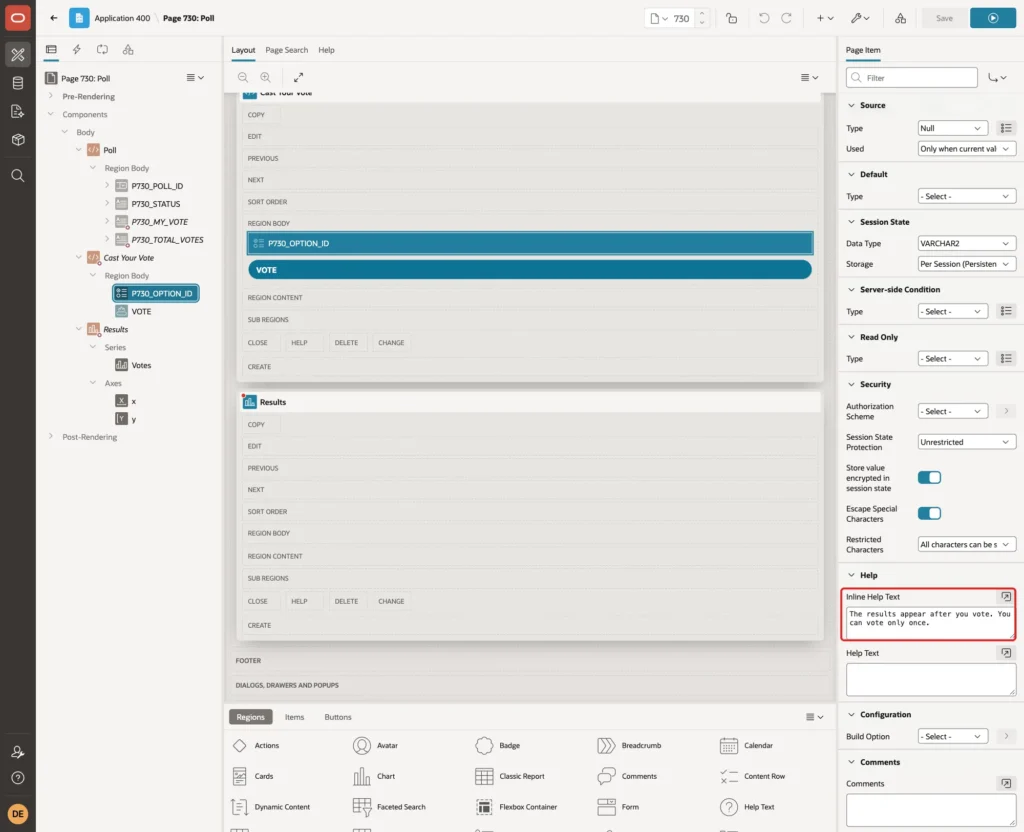
Task: Switch gallery to Buttons tab
Action: pos(338,717)
